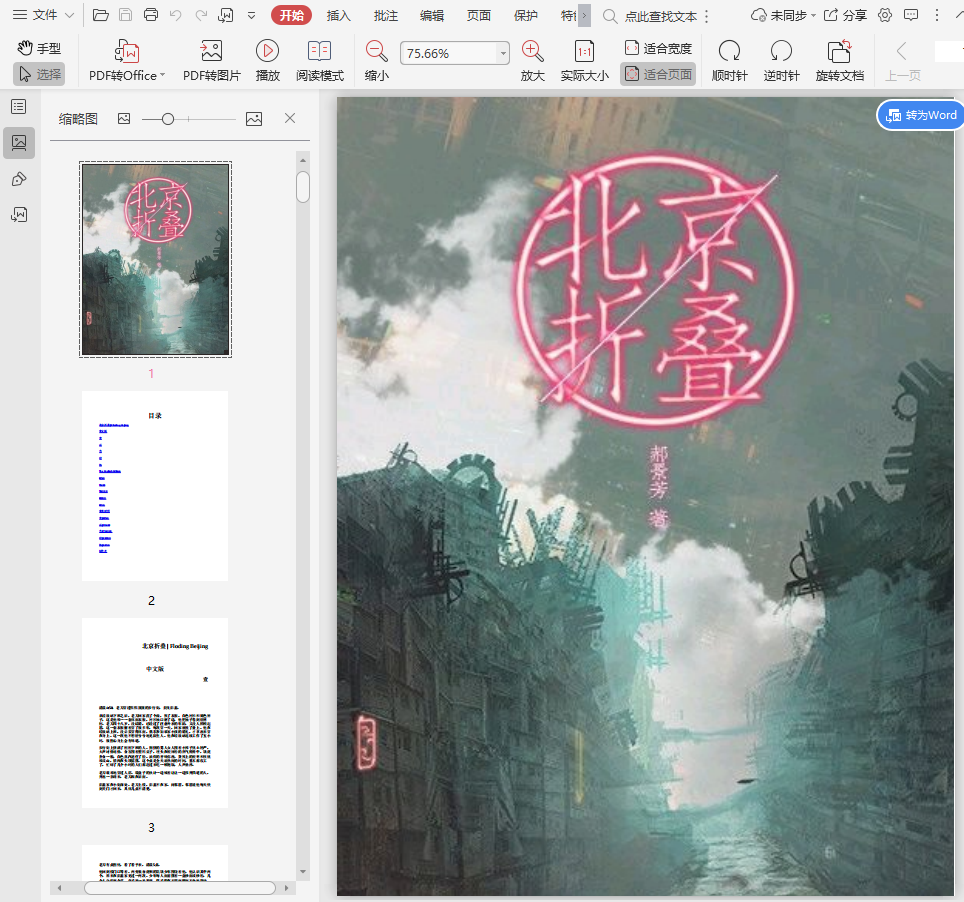Click the small thumbnail size icon

coord(124,119)
